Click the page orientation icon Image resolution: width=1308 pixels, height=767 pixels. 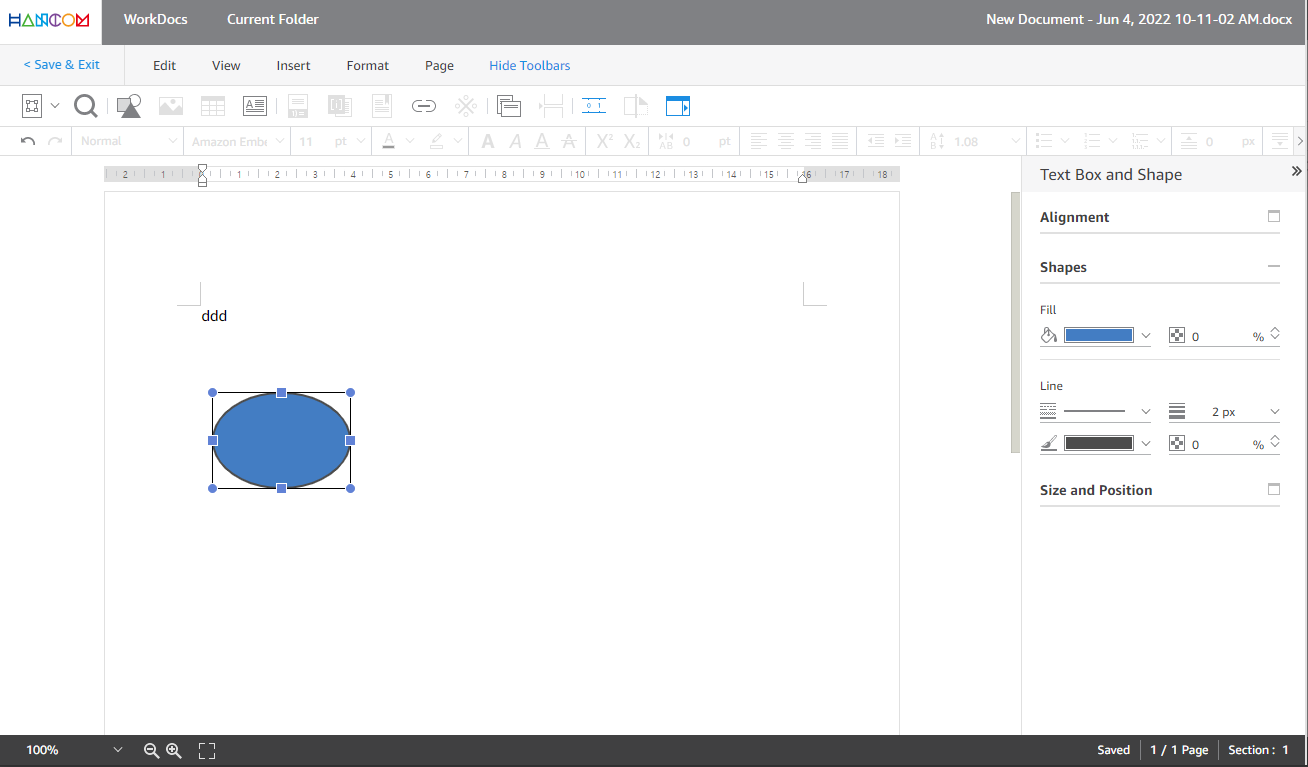click(636, 105)
